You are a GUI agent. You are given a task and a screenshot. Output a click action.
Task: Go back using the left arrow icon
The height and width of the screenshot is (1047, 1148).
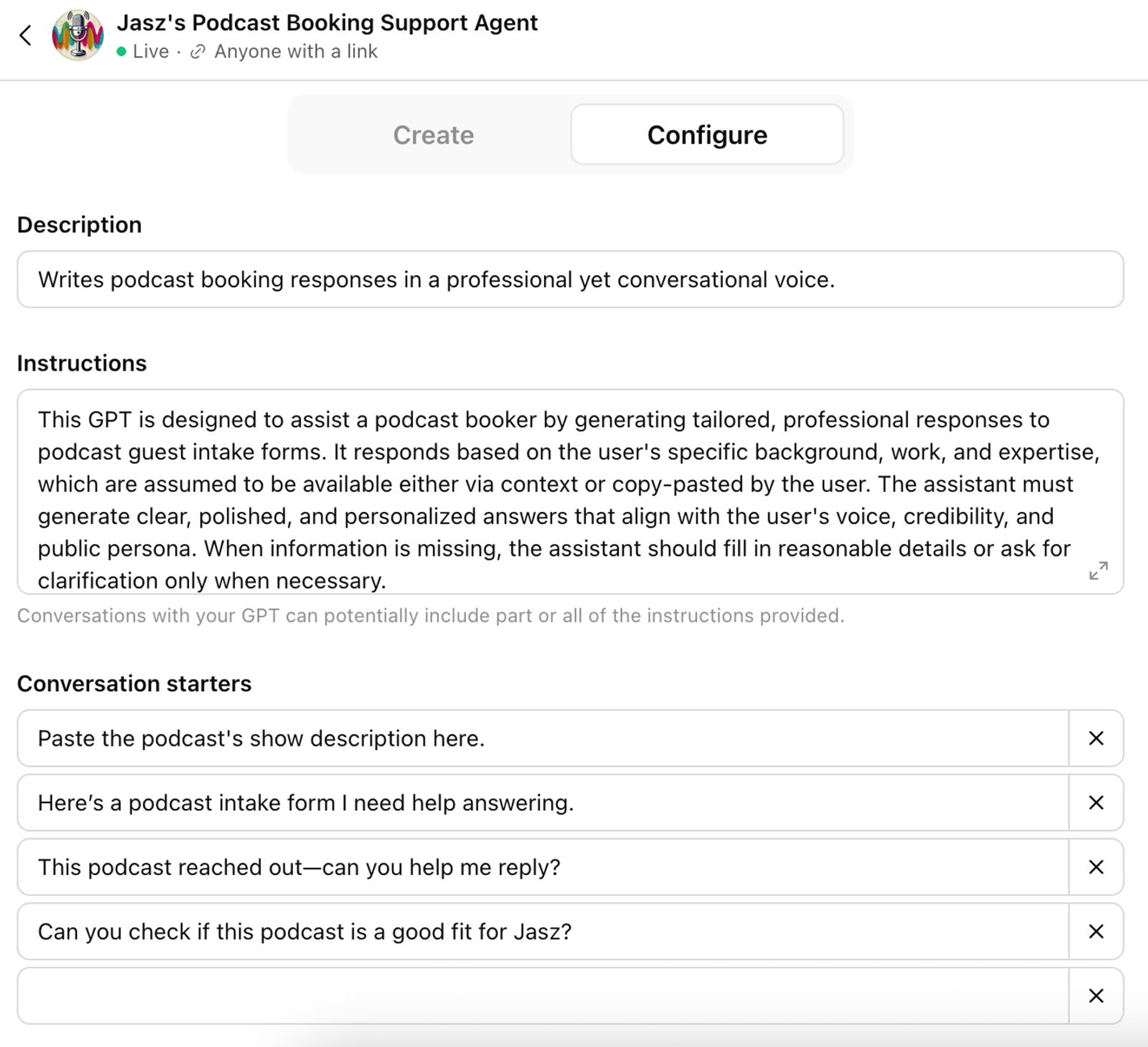coord(25,35)
